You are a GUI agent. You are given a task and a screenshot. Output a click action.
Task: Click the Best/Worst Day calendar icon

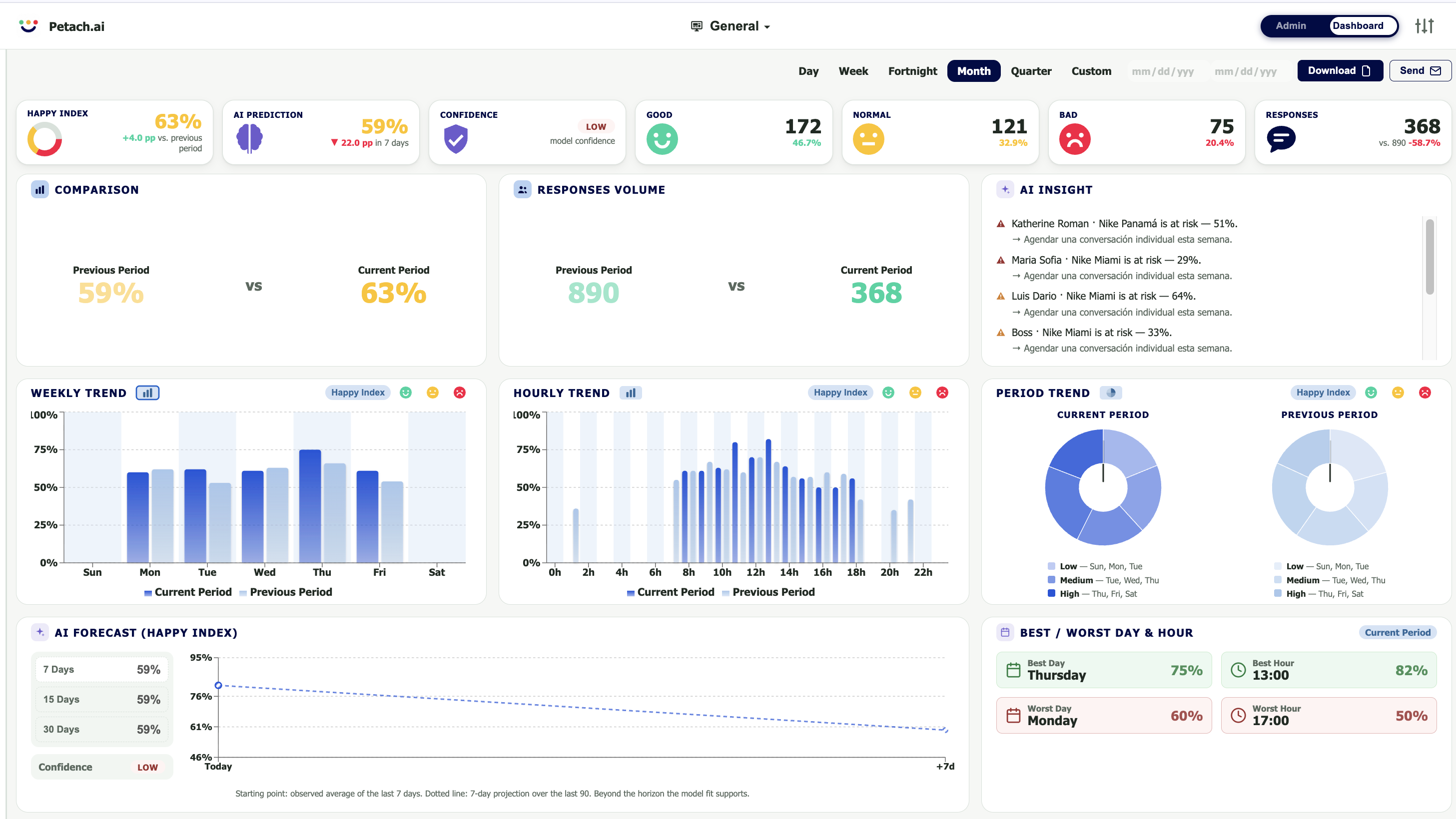pos(1005,633)
